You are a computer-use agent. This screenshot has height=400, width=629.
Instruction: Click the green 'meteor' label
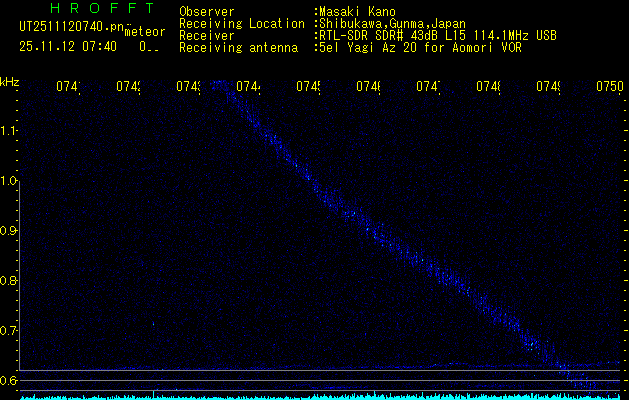point(144,32)
